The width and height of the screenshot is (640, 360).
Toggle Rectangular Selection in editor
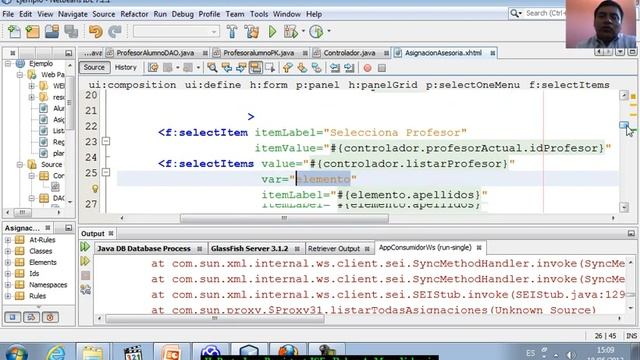click(x=270, y=68)
